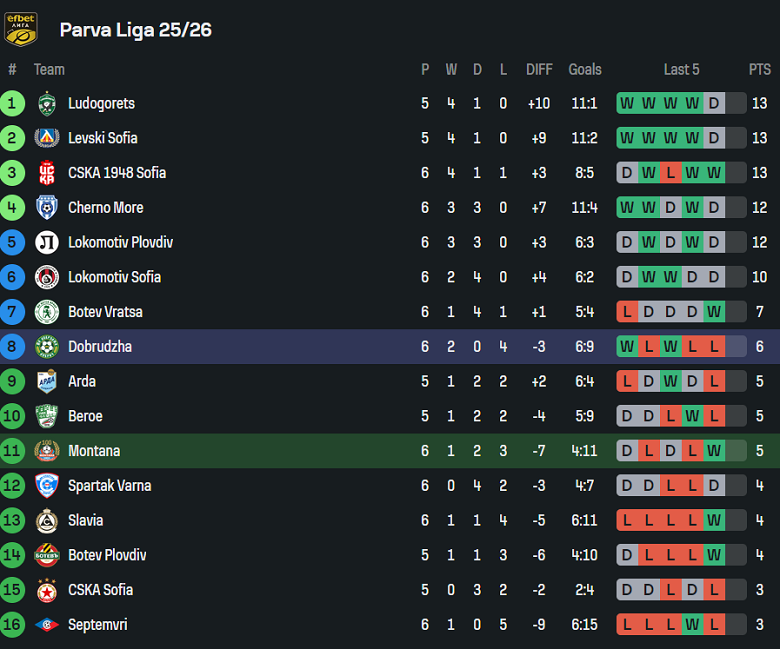This screenshot has width=780, height=649.
Task: Sort table by Goals column header
Action: coord(585,69)
